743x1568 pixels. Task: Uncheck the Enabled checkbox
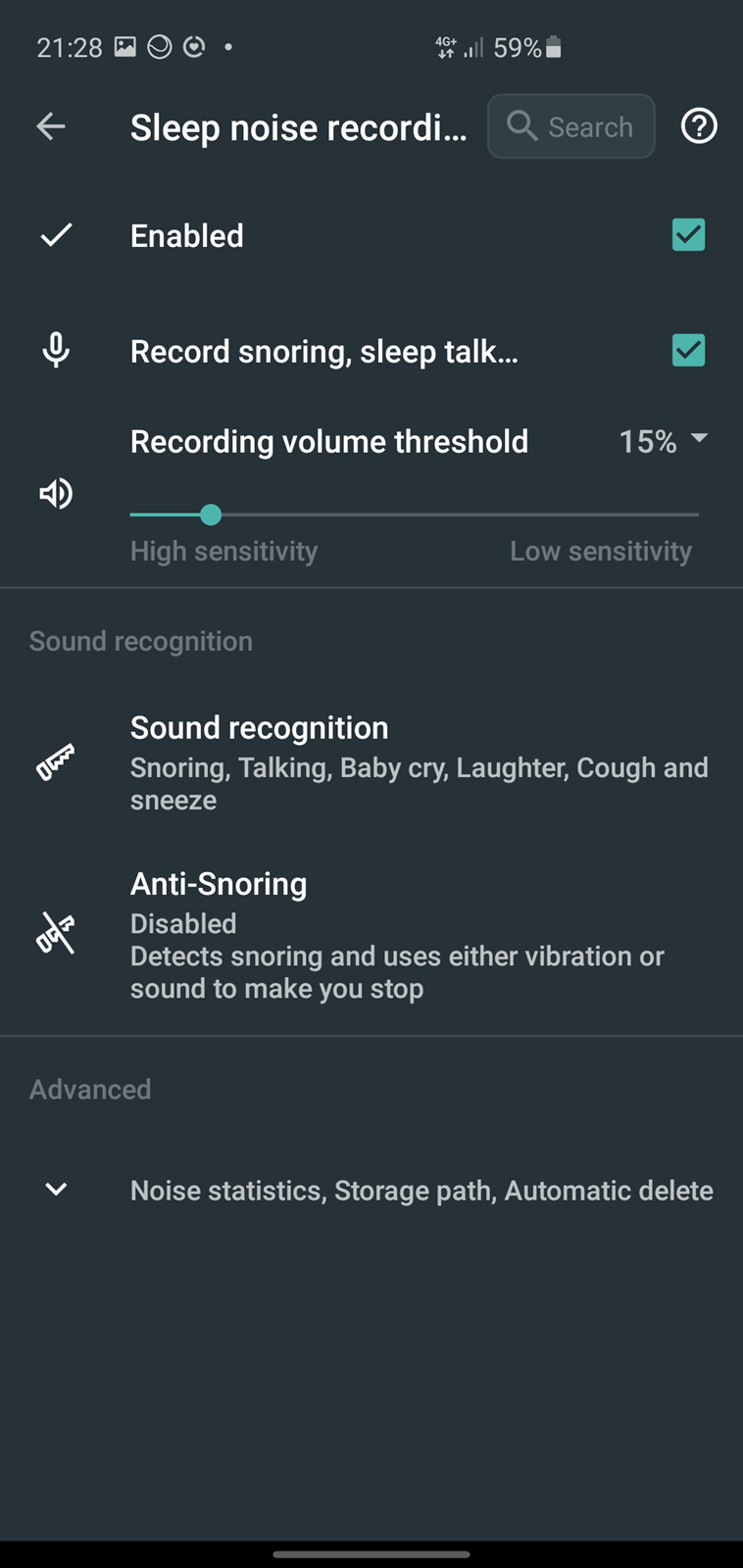688,235
